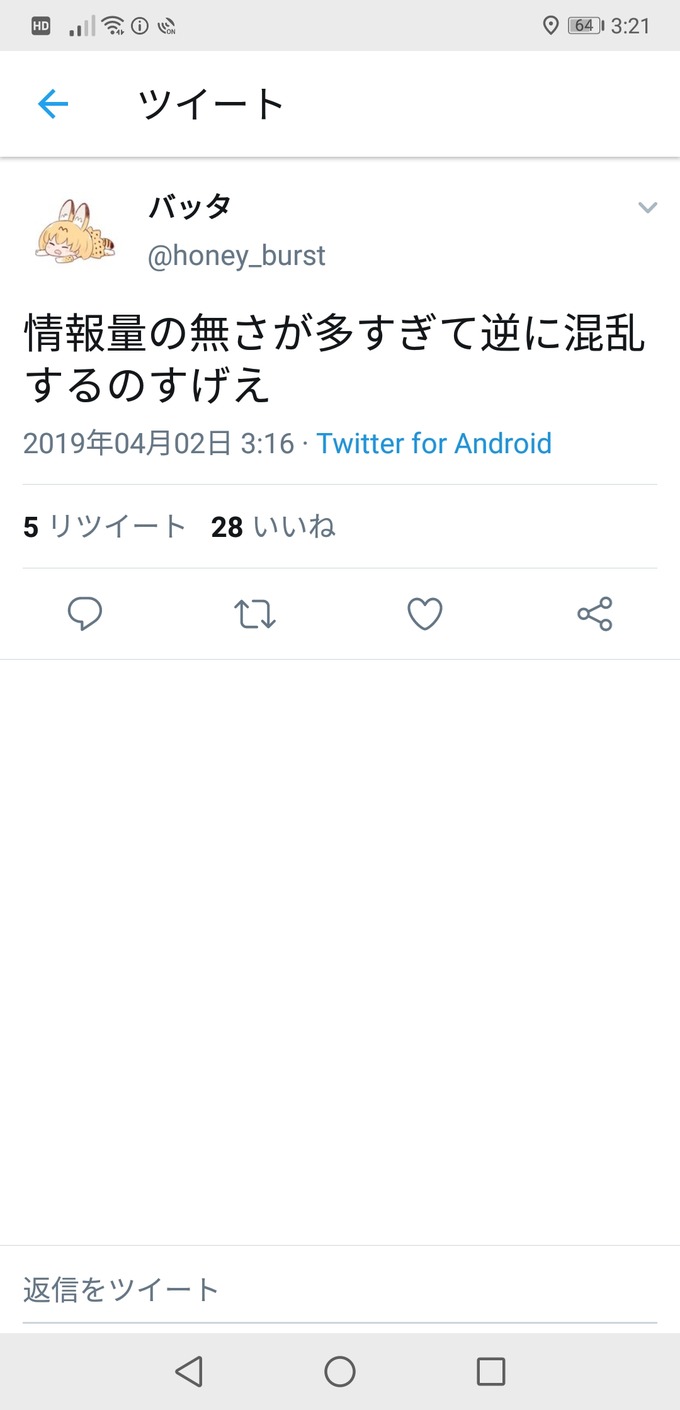Expand the dropdown arrow next to the username
Image resolution: width=680 pixels, height=1410 pixels.
pos(648,208)
